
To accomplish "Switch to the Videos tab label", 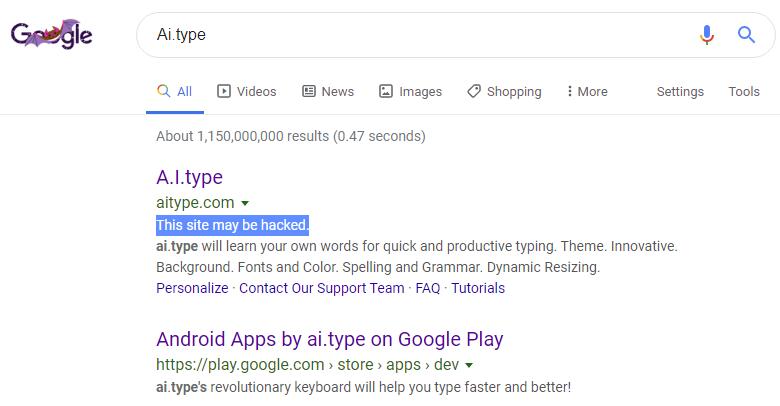I will point(256,92).
